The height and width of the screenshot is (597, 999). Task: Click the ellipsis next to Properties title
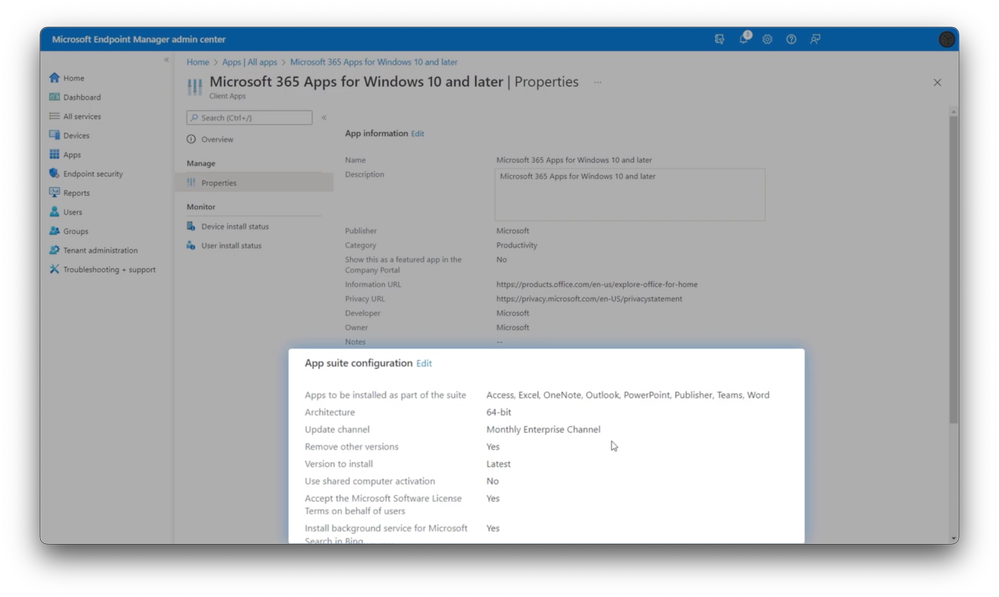(x=598, y=82)
